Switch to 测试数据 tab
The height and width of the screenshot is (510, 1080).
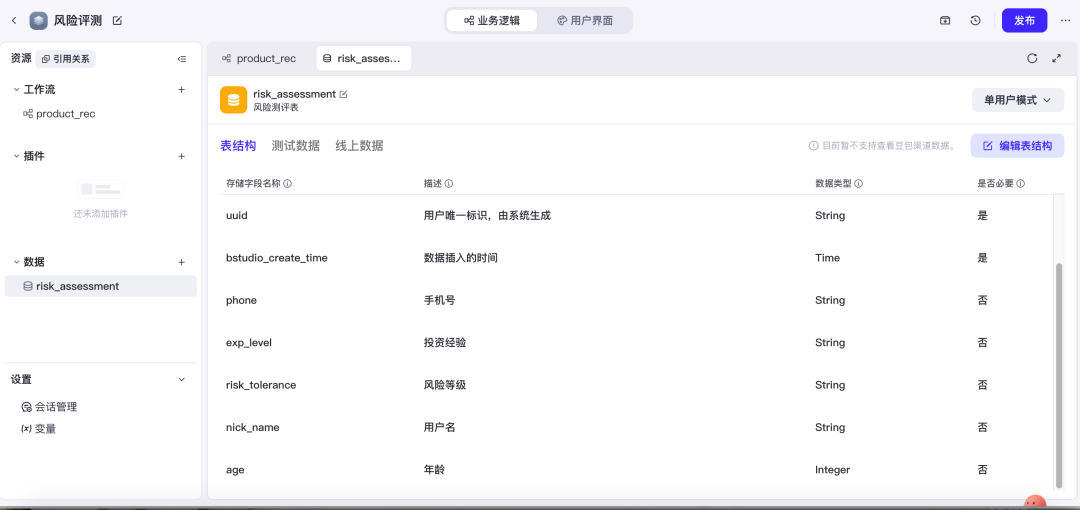tap(295, 146)
